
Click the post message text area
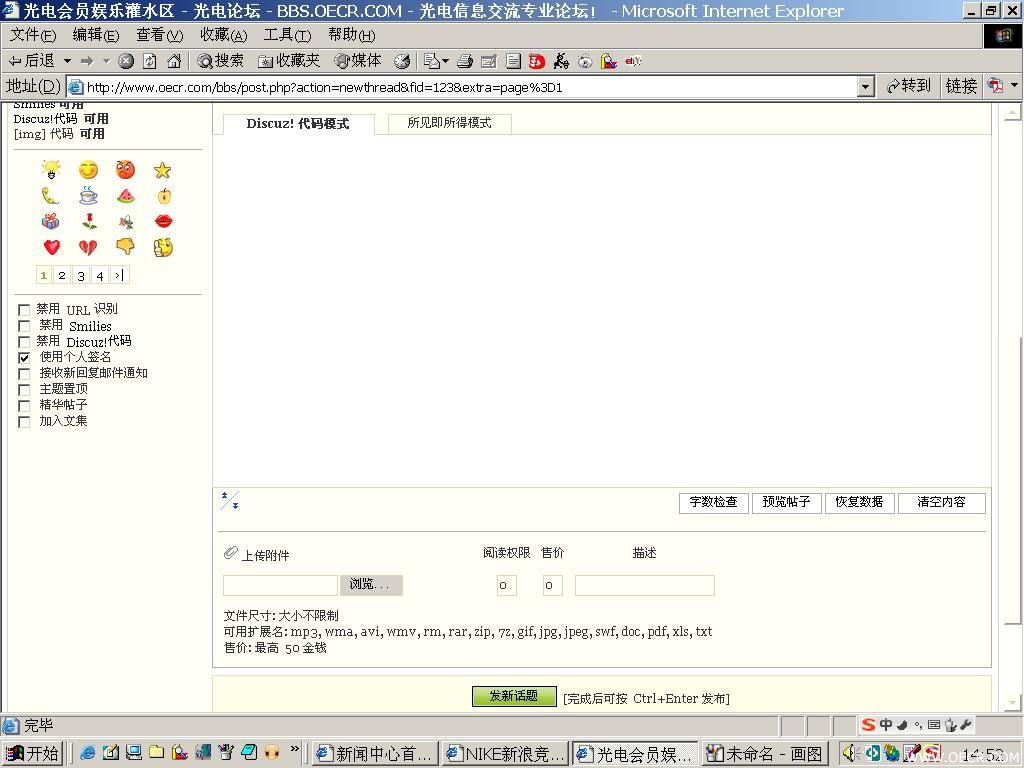[601, 310]
